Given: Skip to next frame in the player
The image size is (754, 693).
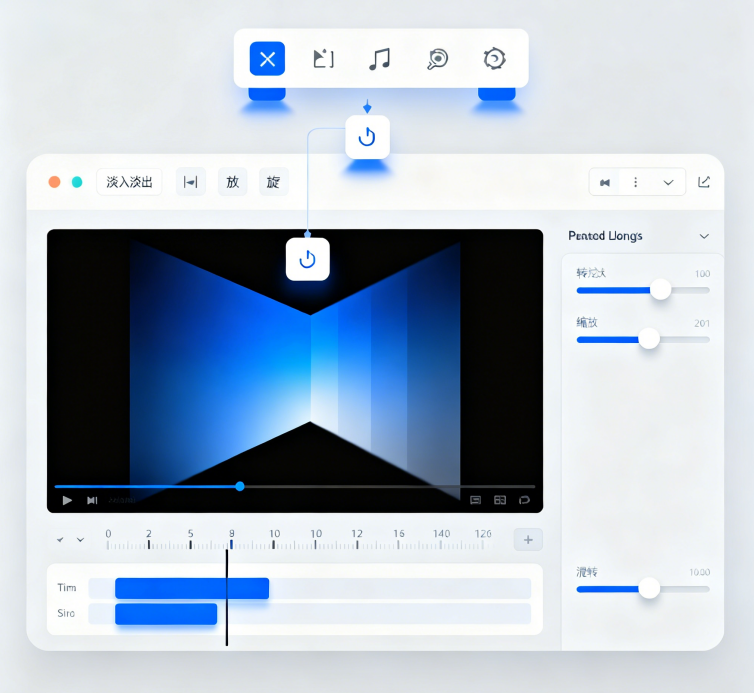Looking at the screenshot, I should pos(92,500).
